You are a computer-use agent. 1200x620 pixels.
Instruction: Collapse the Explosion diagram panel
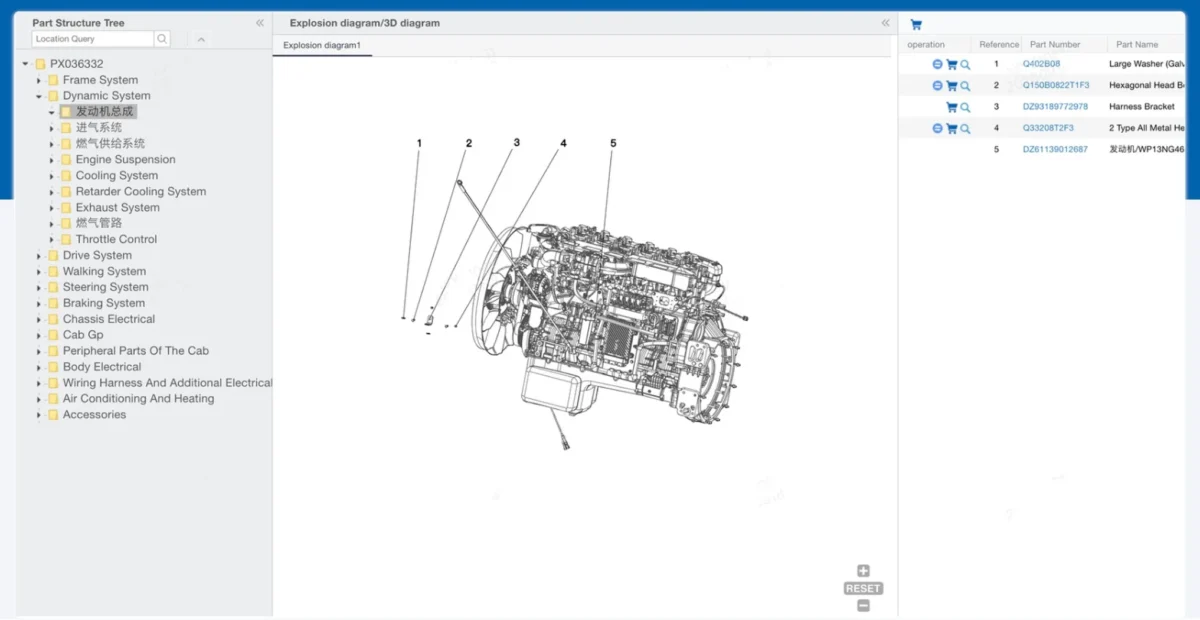[x=885, y=23]
